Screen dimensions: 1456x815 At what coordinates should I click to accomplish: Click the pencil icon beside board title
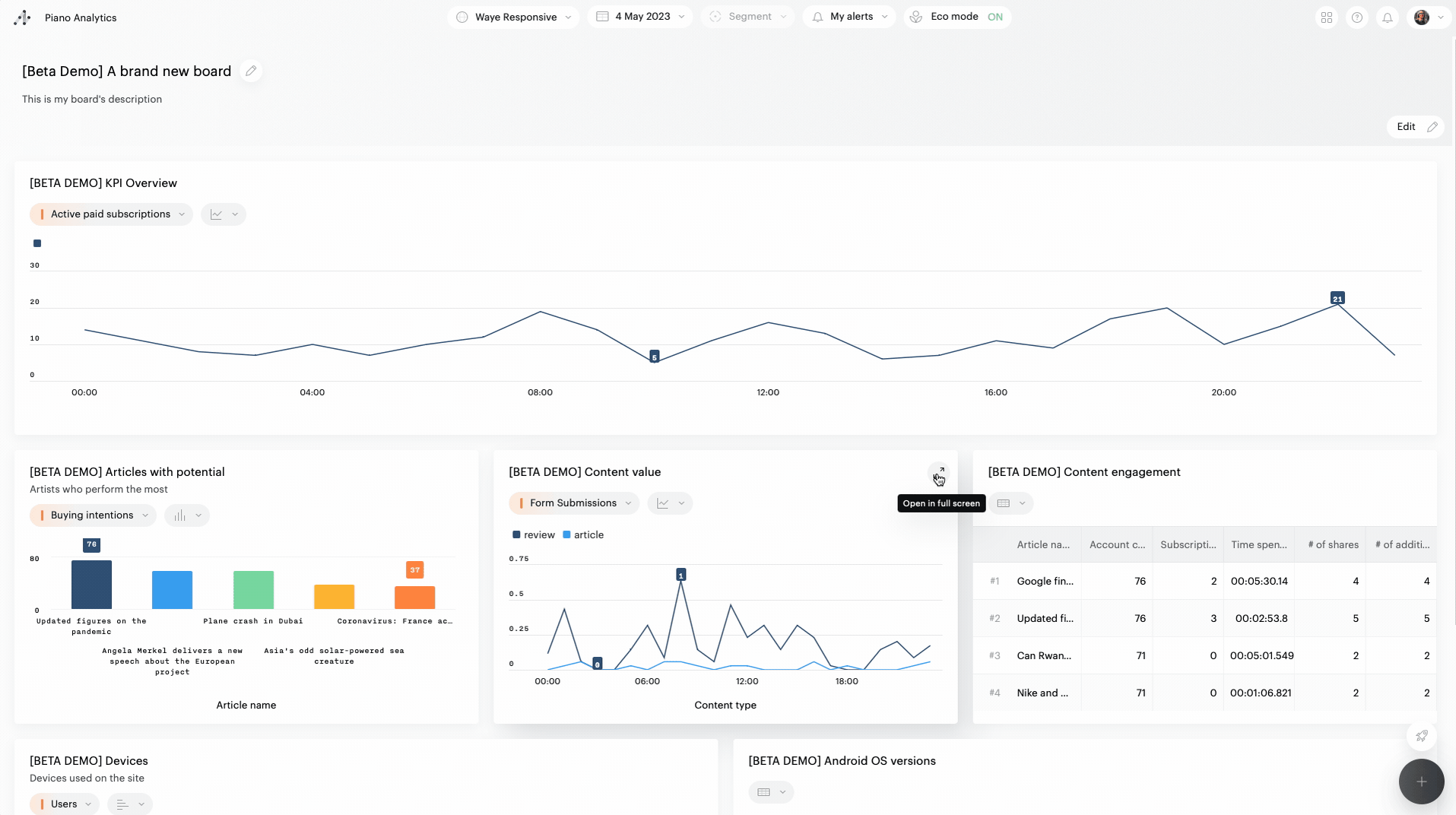(x=251, y=71)
